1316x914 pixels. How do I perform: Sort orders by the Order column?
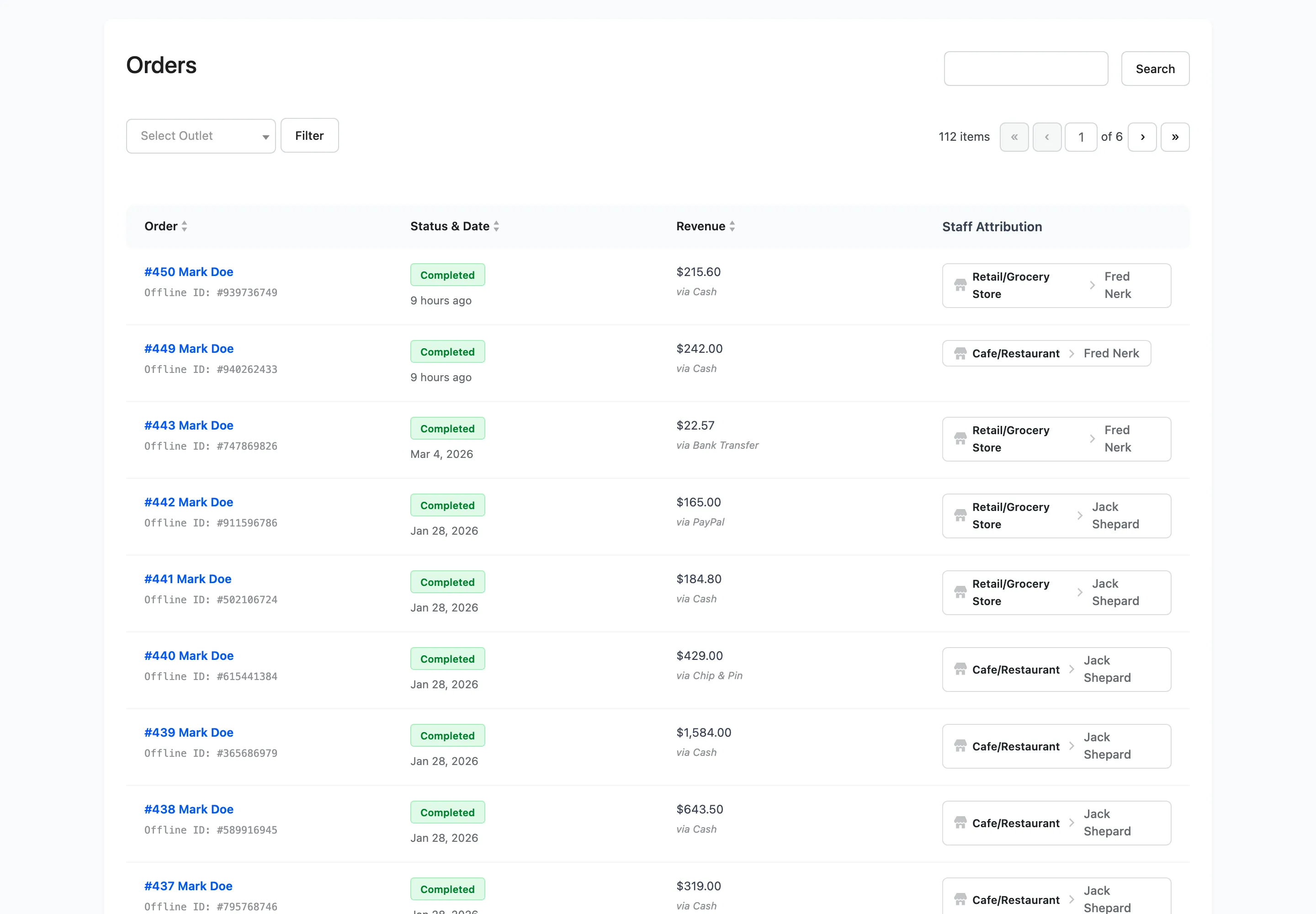coord(165,226)
